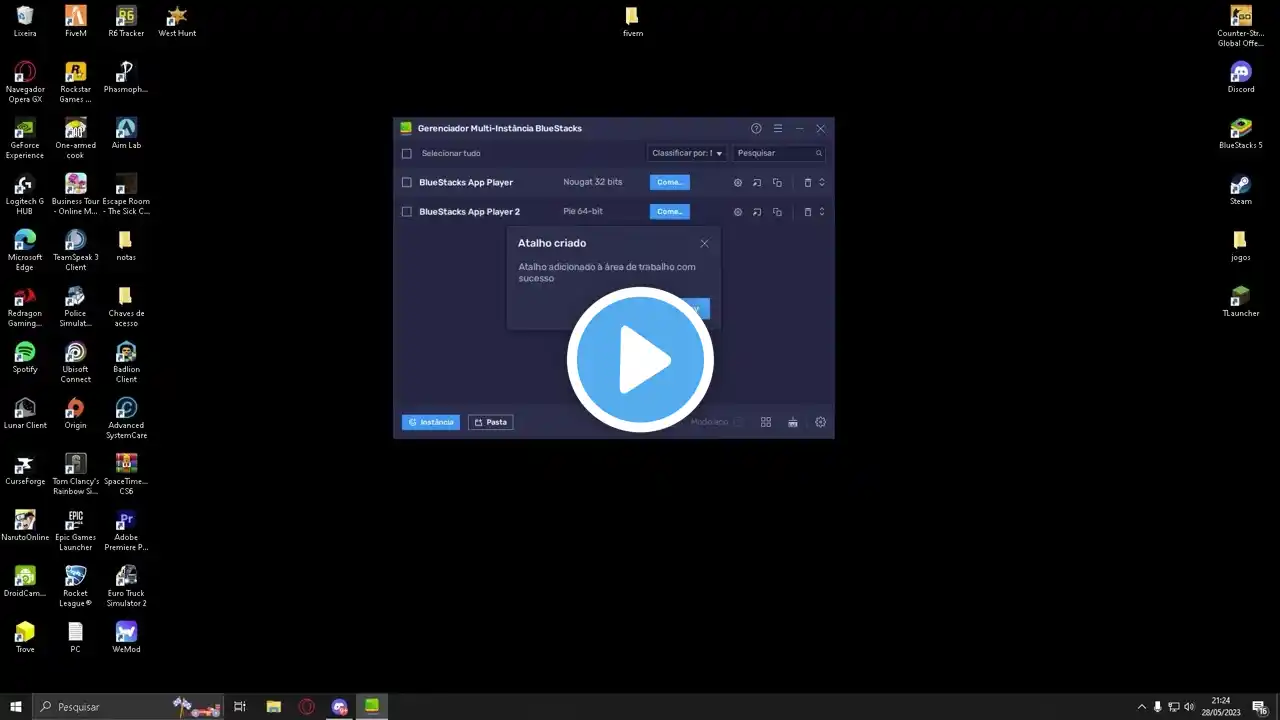This screenshot has width=1280, height=720.
Task: Open File Explorer from the taskbar
Action: point(273,707)
